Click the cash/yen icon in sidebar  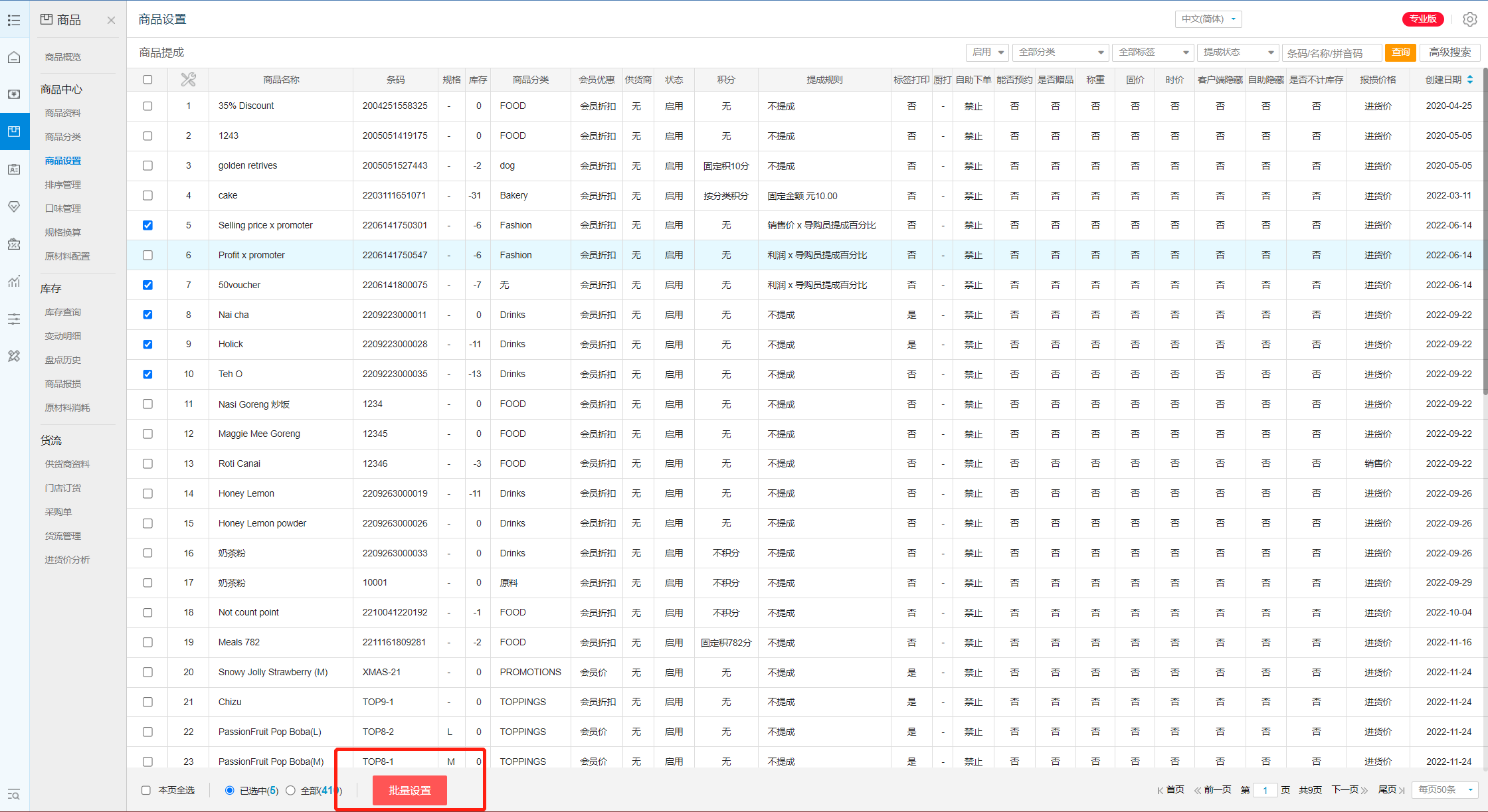pos(14,94)
